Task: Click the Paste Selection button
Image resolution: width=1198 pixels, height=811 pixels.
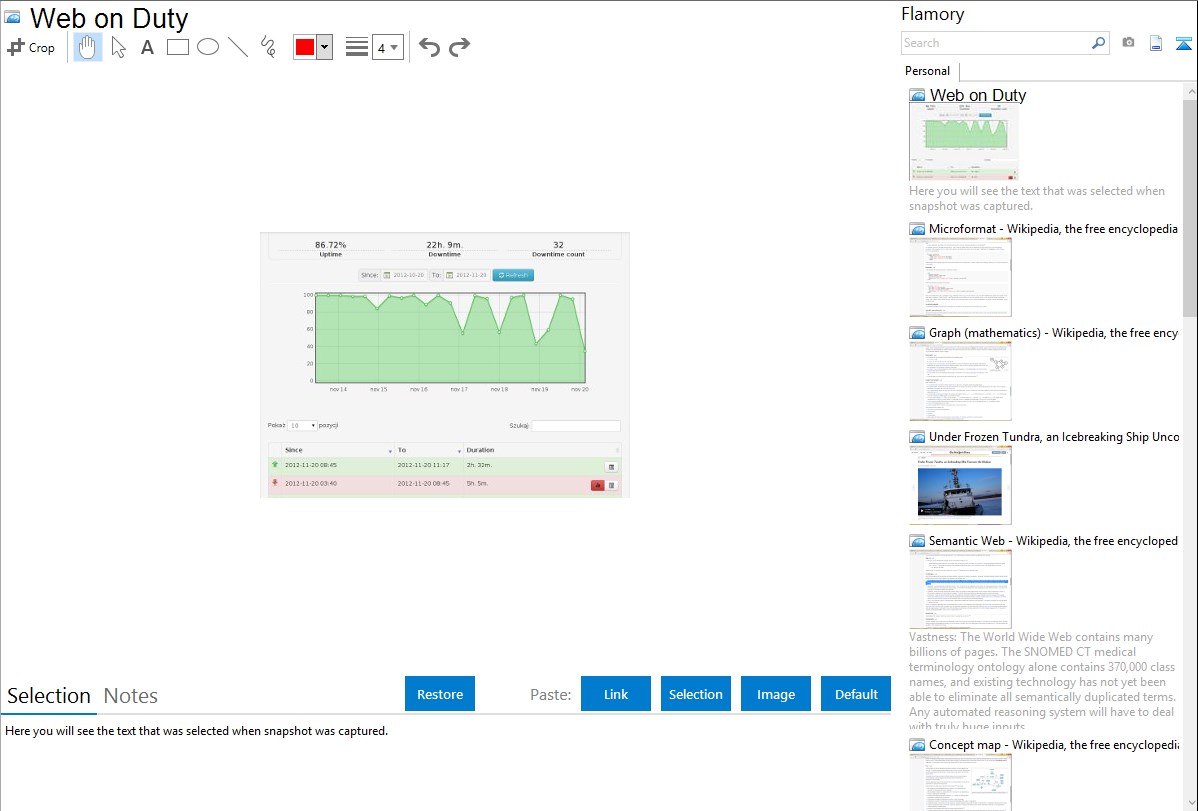Action: coord(695,694)
